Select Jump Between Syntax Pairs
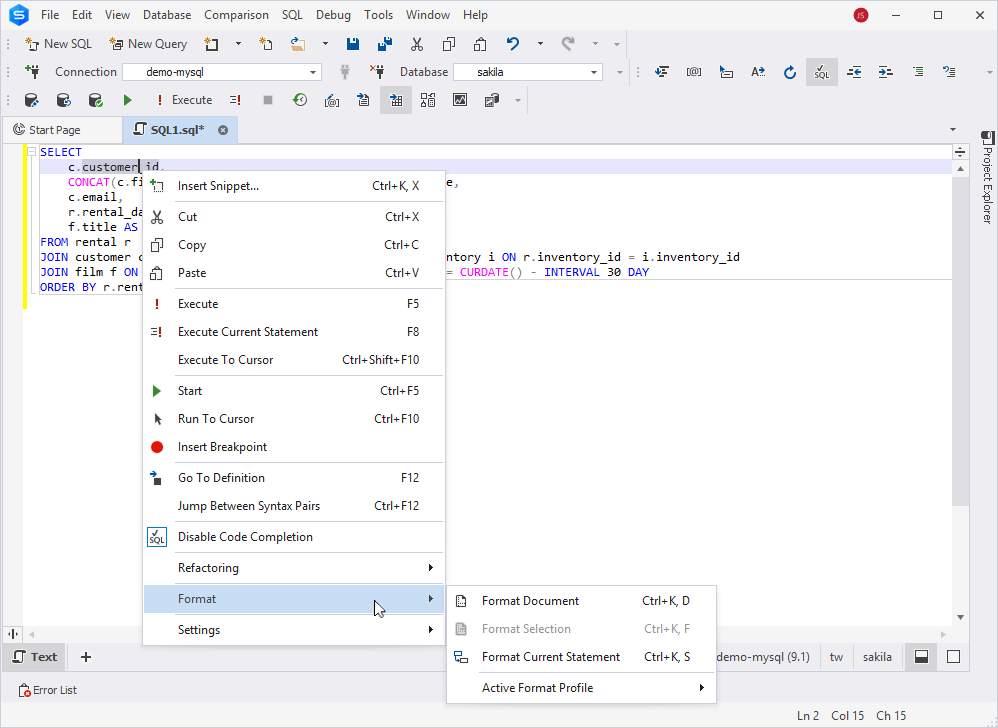This screenshot has height=728, width=998. click(x=293, y=506)
